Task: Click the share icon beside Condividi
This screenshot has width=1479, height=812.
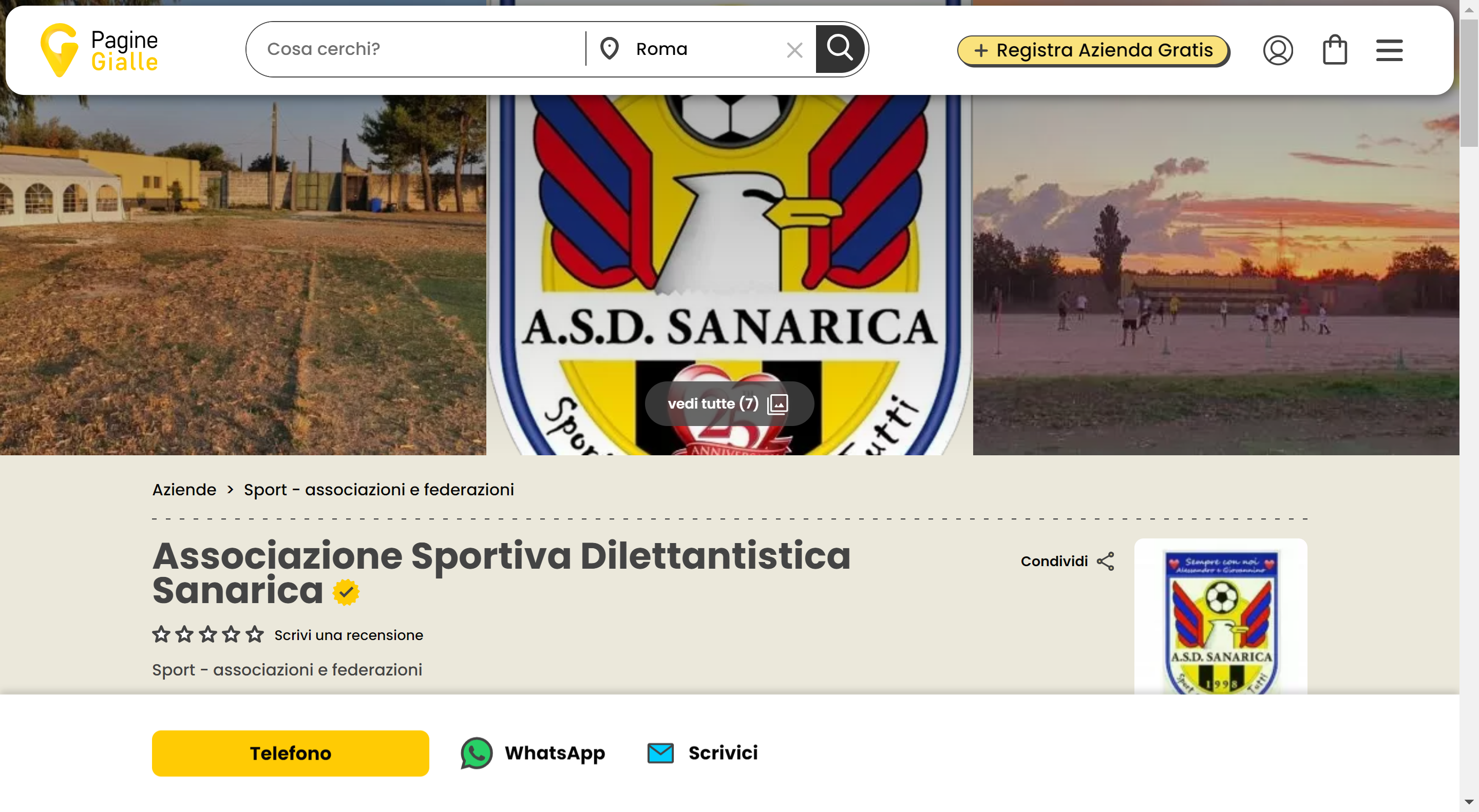Action: [x=1105, y=561]
